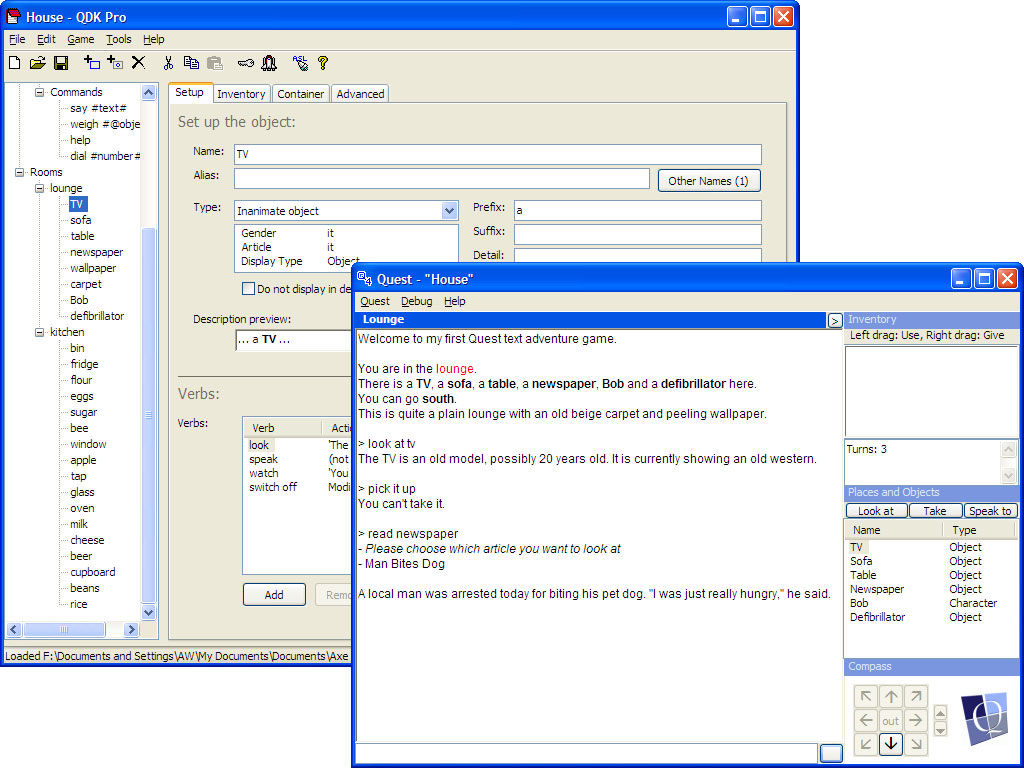Screen dimensions: 1024x768
Task: Open the Tools menu in QDK Pro
Action: [x=118, y=39]
